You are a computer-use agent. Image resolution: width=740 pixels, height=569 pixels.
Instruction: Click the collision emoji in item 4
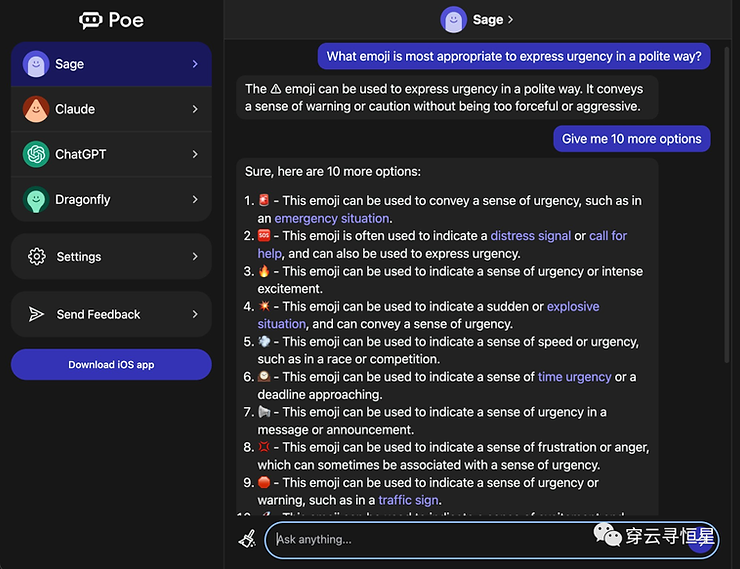click(x=264, y=306)
